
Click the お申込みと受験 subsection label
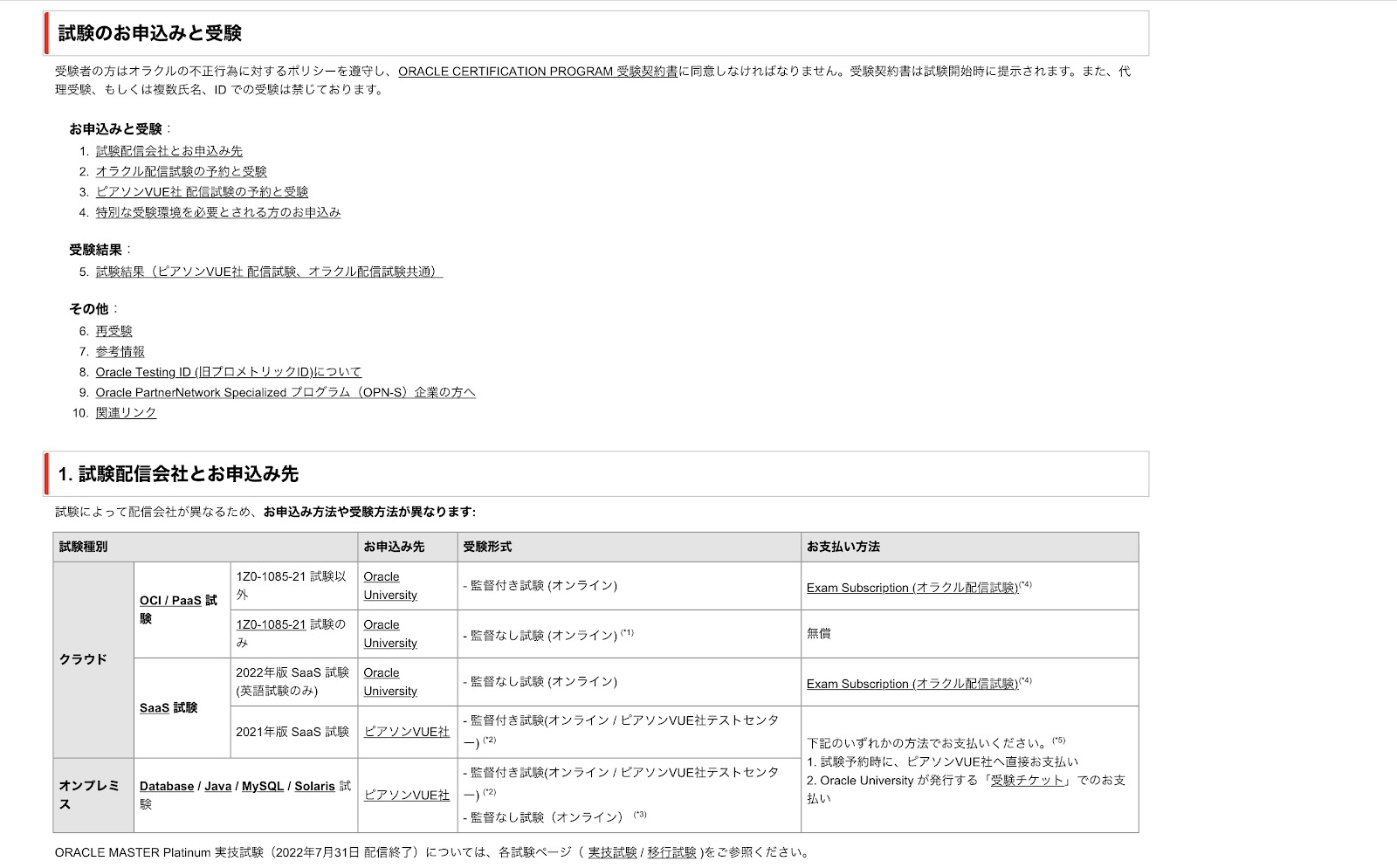(116, 129)
